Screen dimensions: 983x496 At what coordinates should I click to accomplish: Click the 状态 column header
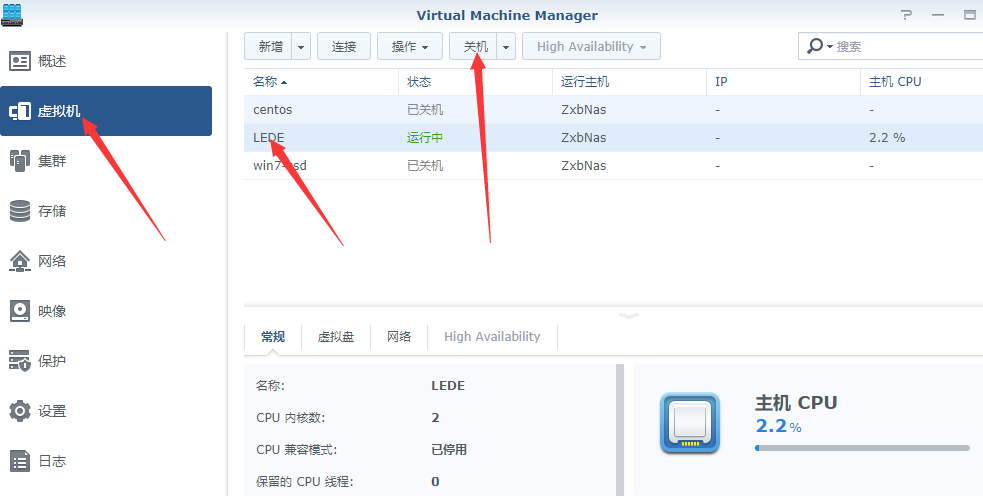[475, 82]
